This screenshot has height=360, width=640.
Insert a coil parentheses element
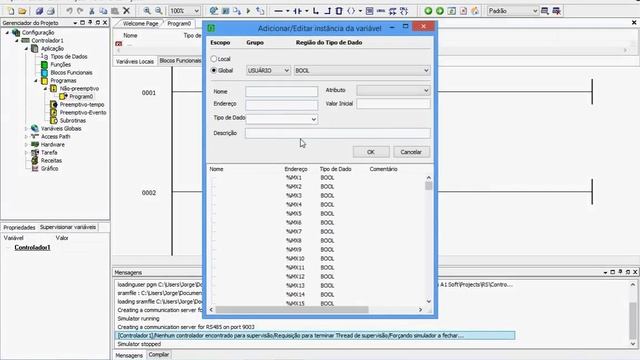point(351,11)
